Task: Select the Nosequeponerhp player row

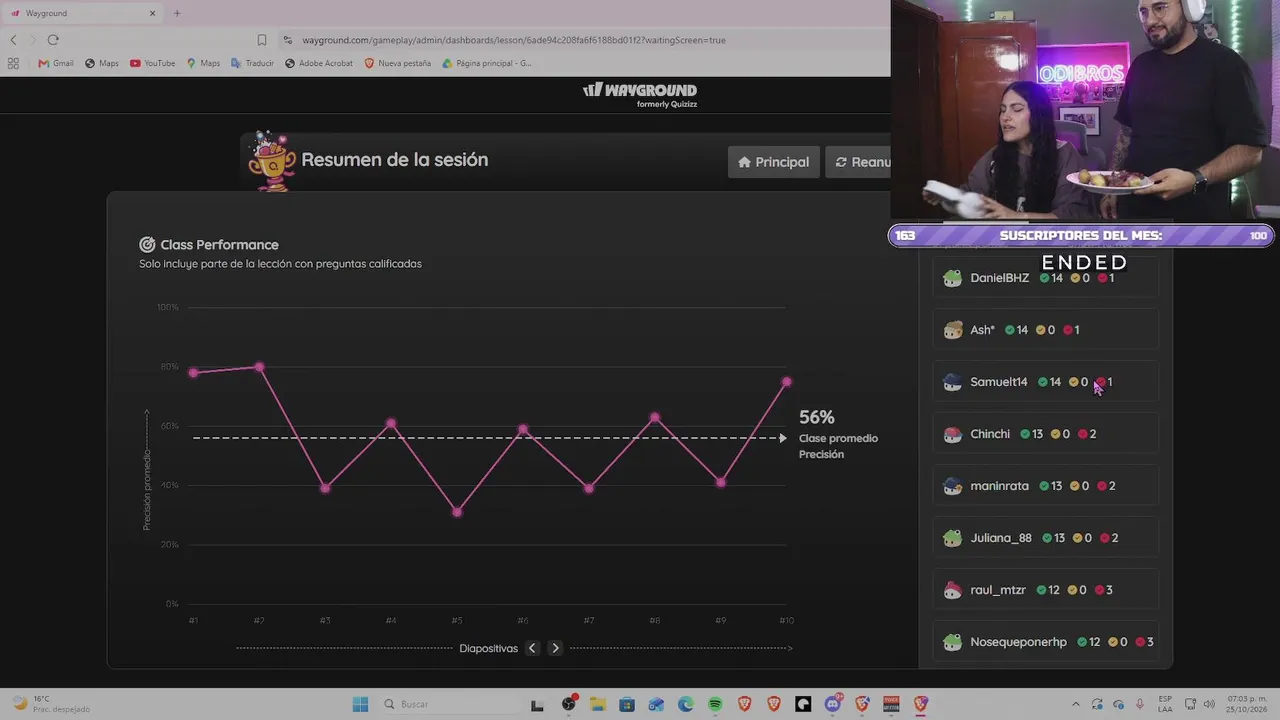Action: pos(1046,642)
